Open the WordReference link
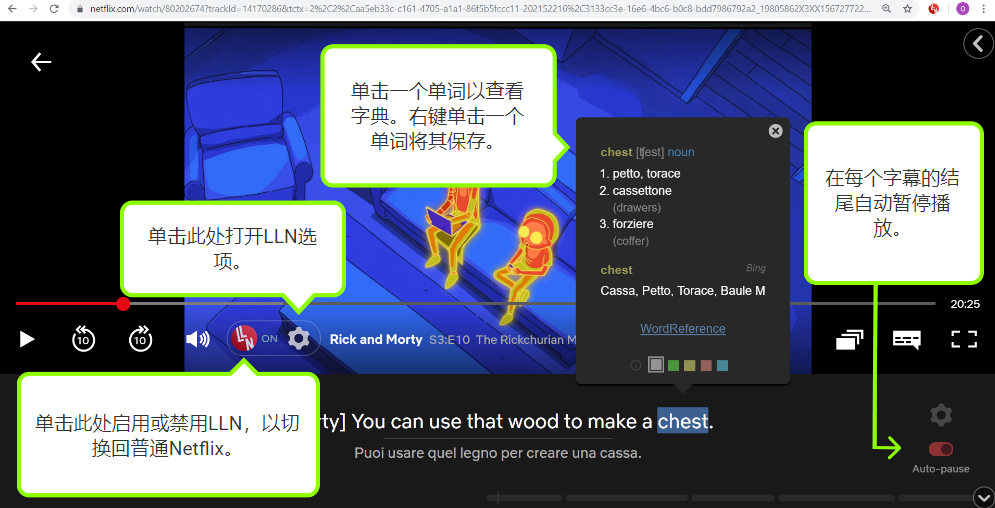The width and height of the screenshot is (995, 508). point(683,329)
